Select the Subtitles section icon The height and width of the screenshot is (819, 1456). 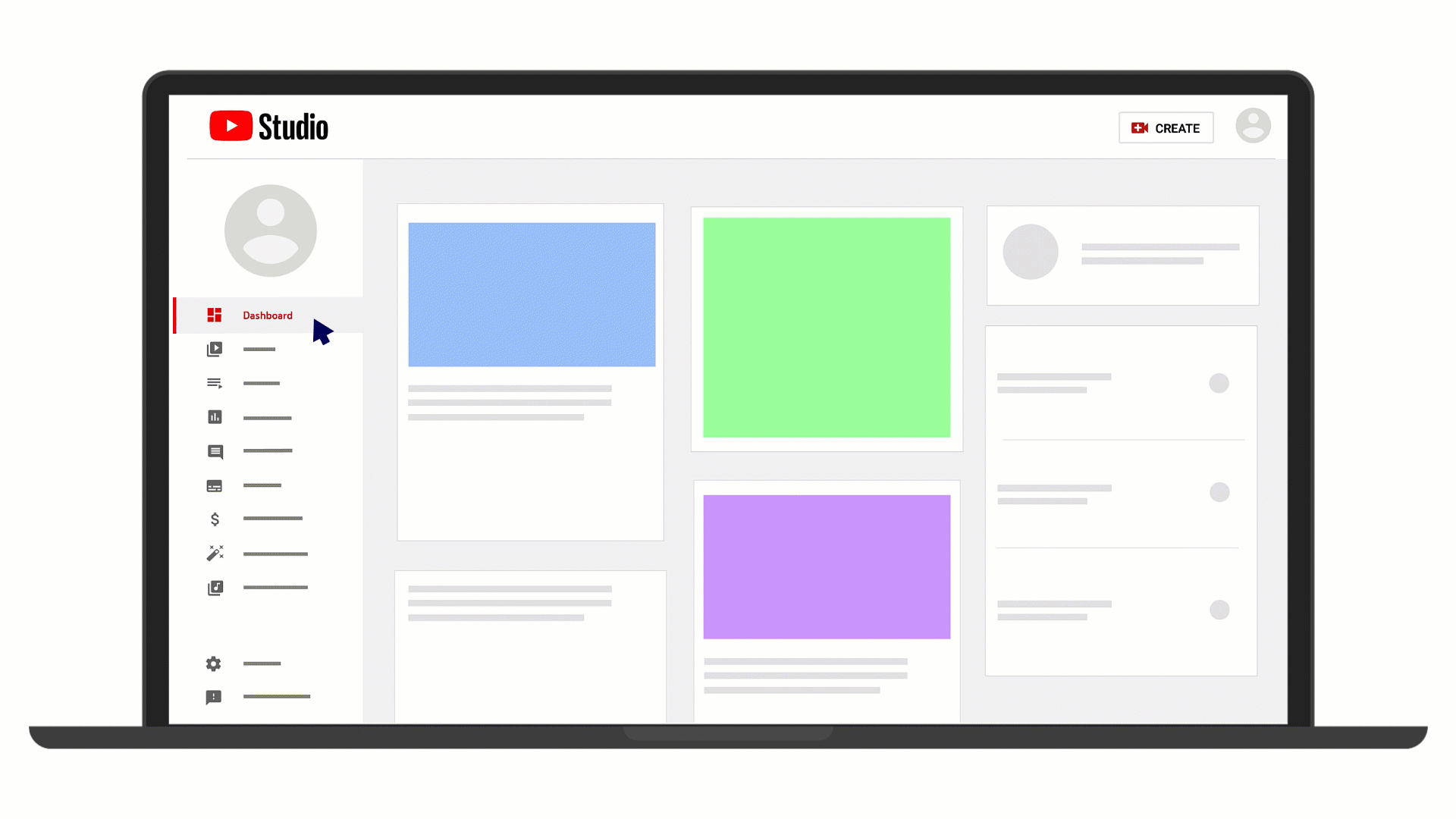click(x=214, y=485)
